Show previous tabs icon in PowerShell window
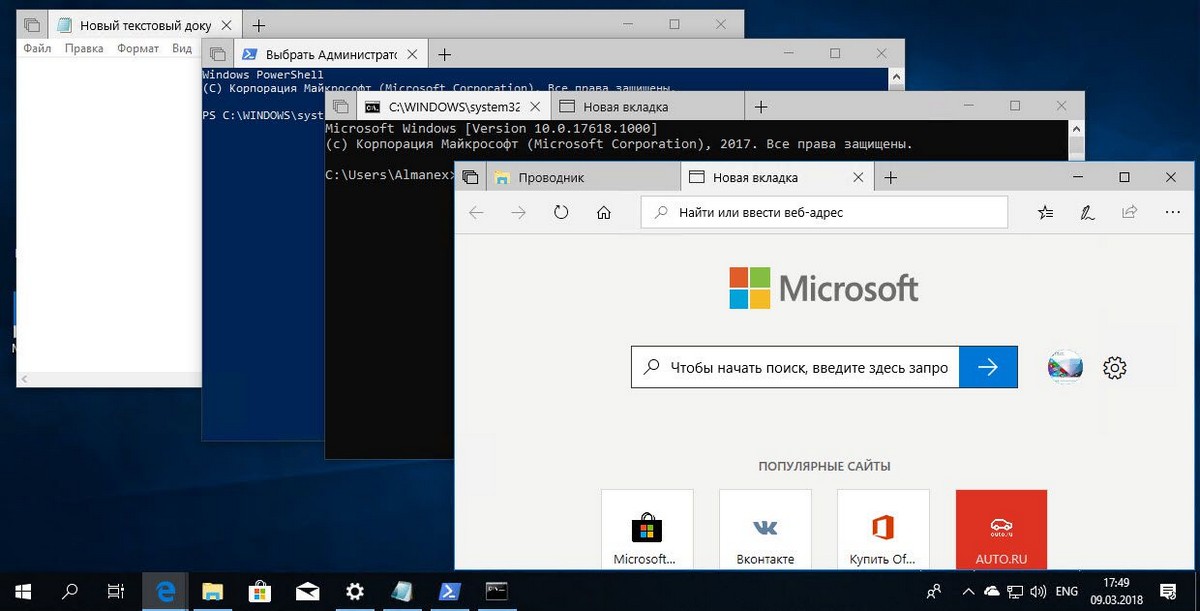This screenshot has width=1200, height=611. (x=217, y=54)
